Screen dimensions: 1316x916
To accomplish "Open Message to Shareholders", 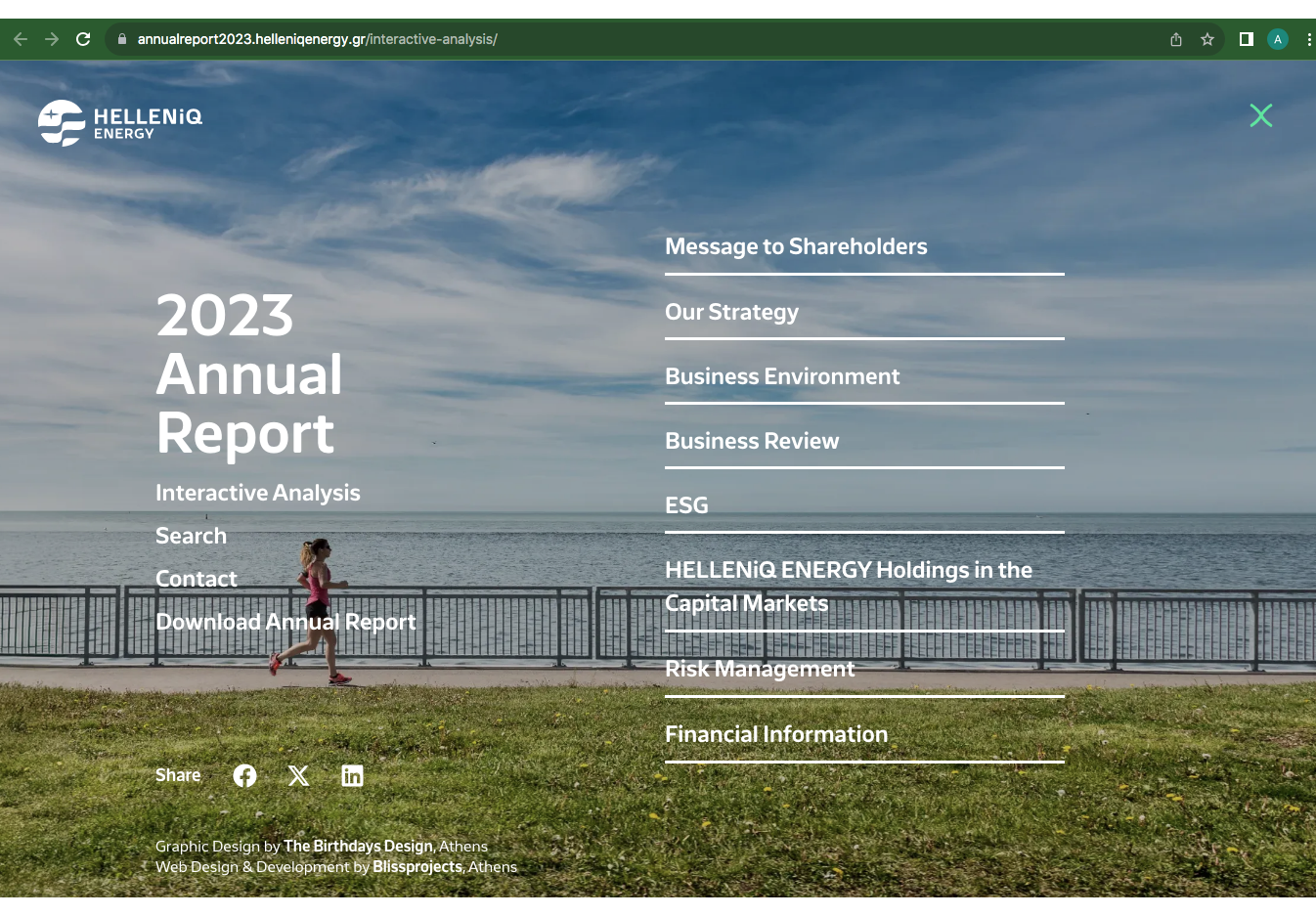I will point(796,246).
